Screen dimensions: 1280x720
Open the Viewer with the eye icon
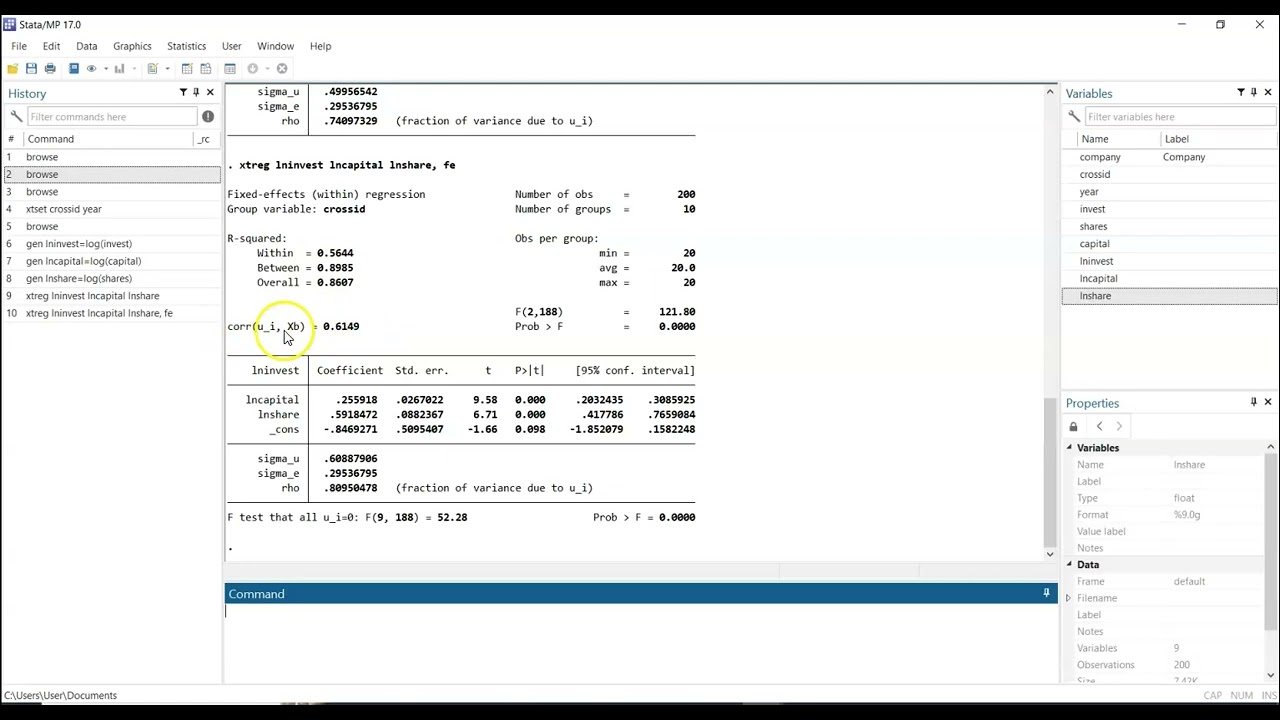91,68
